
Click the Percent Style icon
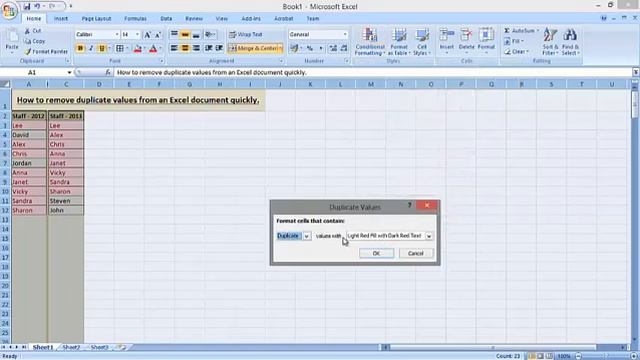pyautogui.click(x=310, y=48)
